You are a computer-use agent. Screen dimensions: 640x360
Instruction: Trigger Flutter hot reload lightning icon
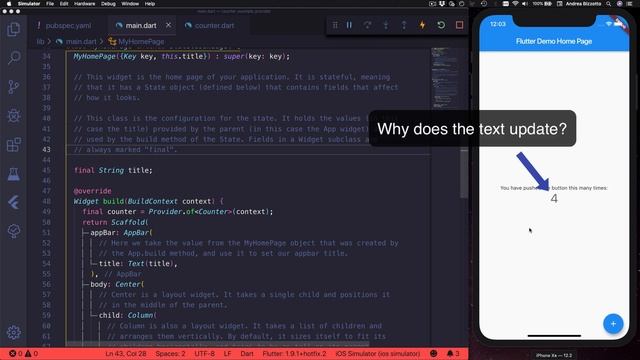(x=422, y=25)
